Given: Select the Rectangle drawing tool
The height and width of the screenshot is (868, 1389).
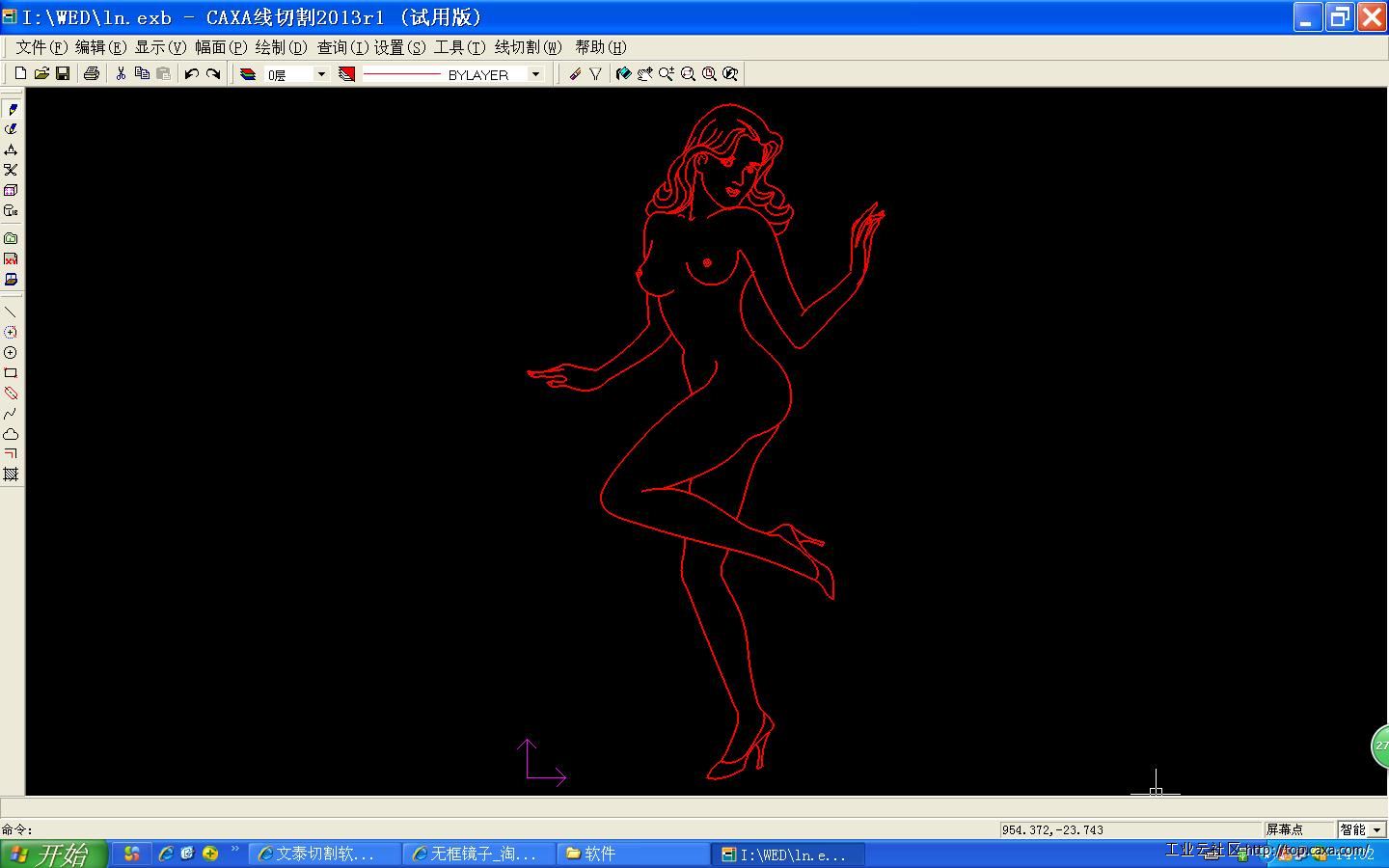Looking at the screenshot, I should pyautogui.click(x=11, y=373).
